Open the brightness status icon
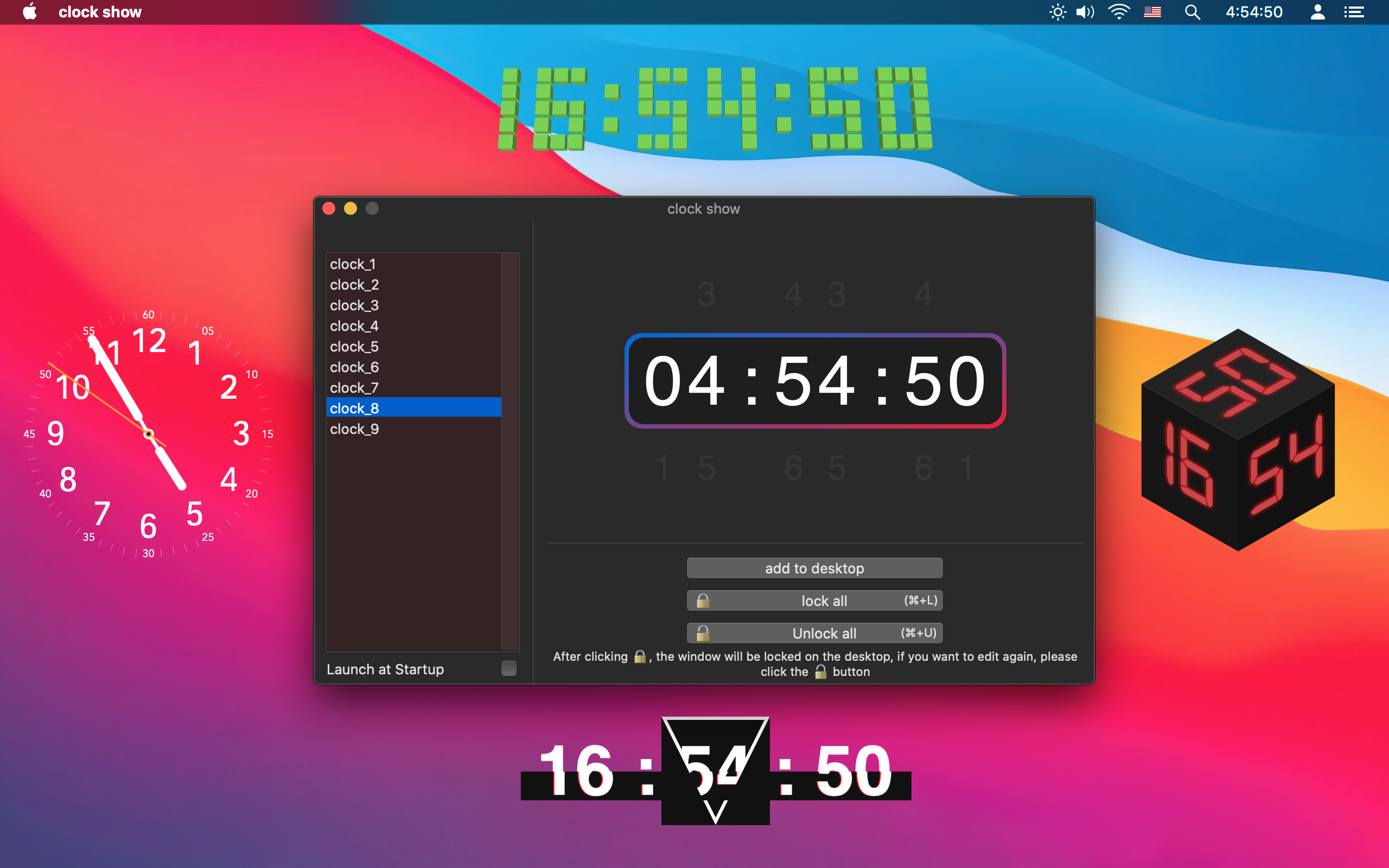The width and height of the screenshot is (1389, 868). pyautogui.click(x=1057, y=12)
